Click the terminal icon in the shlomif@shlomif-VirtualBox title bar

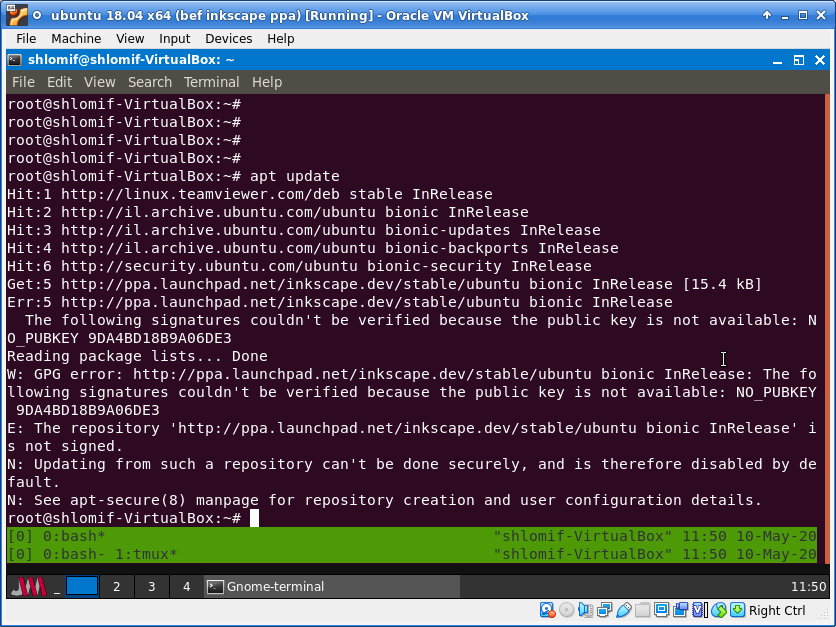pyautogui.click(x=15, y=60)
